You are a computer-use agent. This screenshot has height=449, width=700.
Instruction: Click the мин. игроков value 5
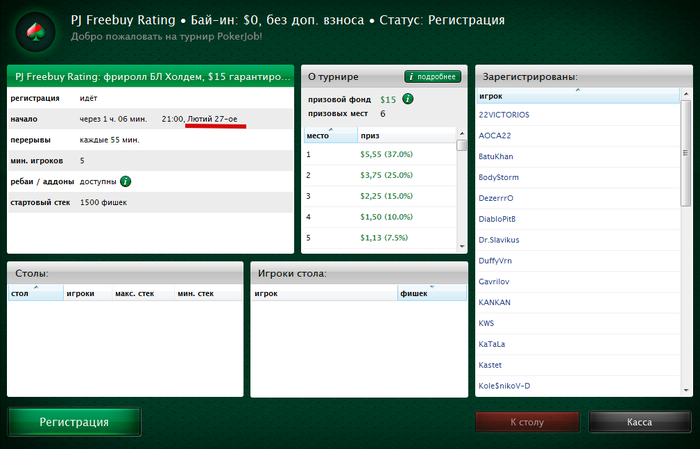coord(82,161)
